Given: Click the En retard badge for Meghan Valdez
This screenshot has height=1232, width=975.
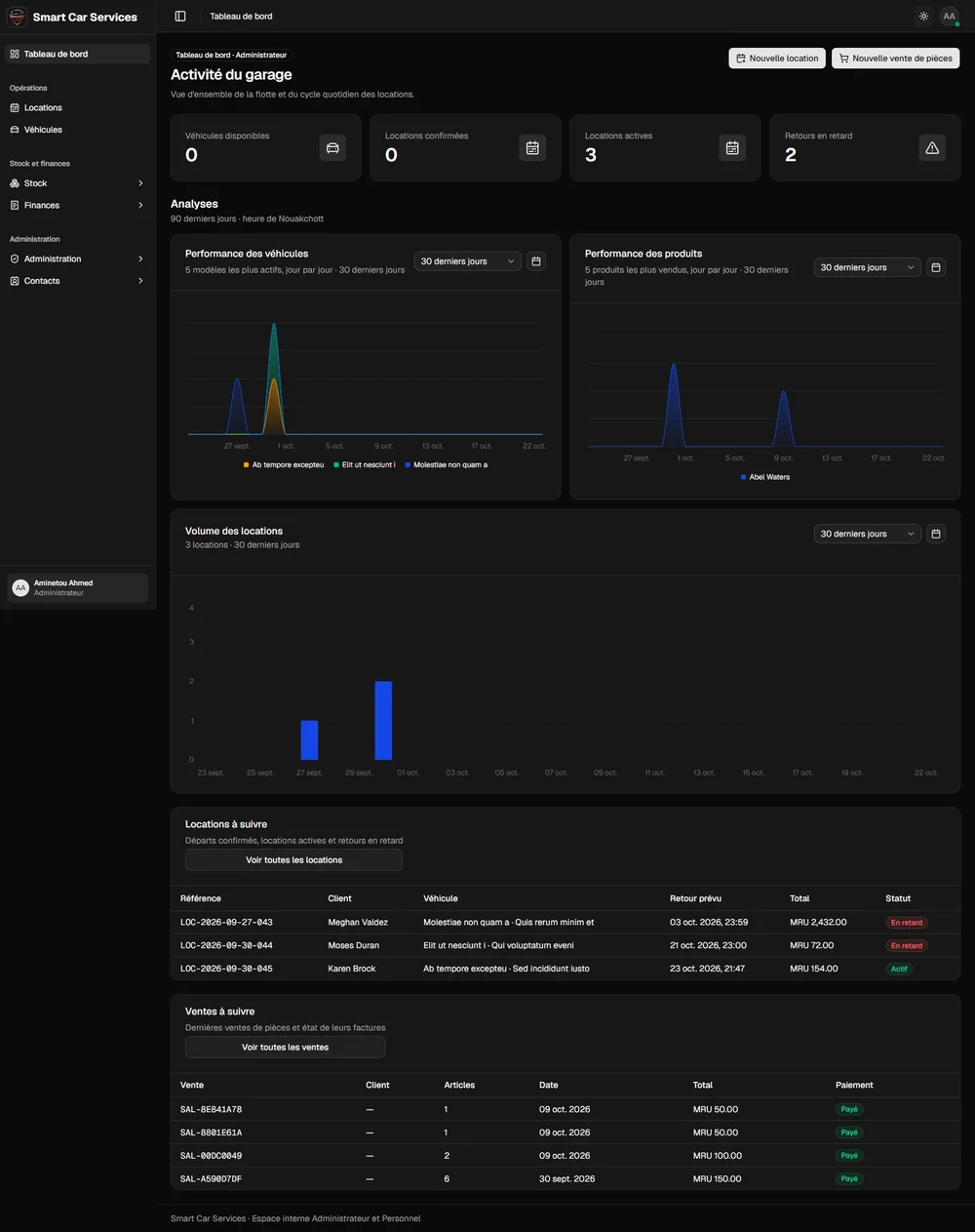Looking at the screenshot, I should tap(906, 923).
